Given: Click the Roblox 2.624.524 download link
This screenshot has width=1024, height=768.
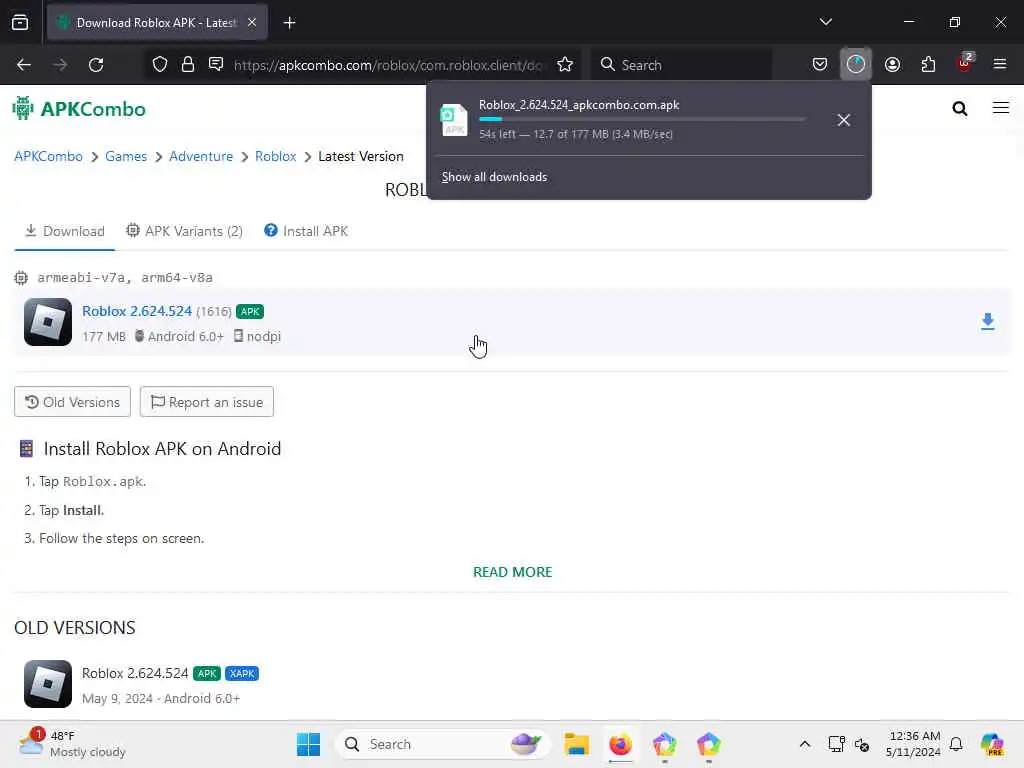Looking at the screenshot, I should (x=137, y=312).
